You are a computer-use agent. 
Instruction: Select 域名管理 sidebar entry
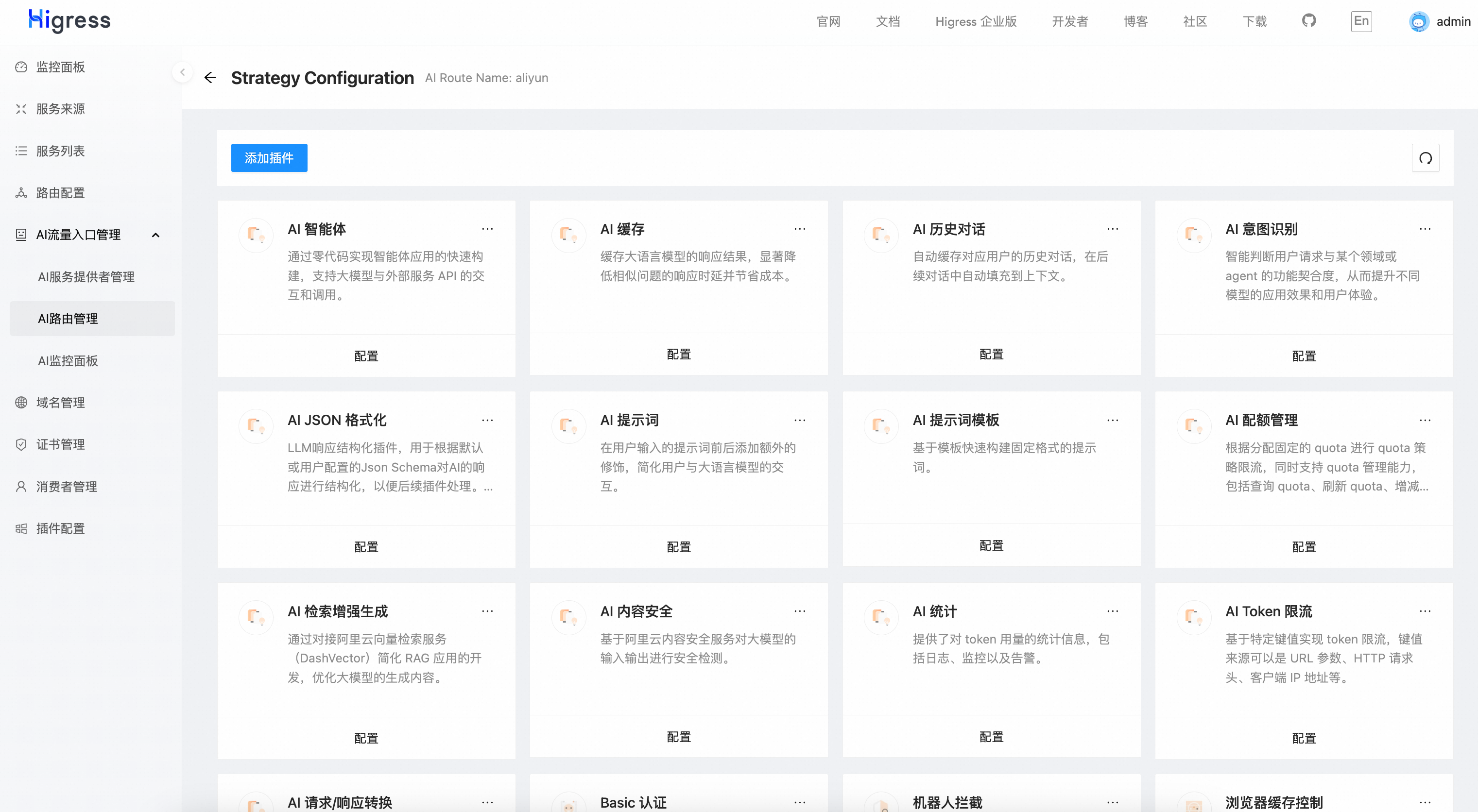click(60, 402)
